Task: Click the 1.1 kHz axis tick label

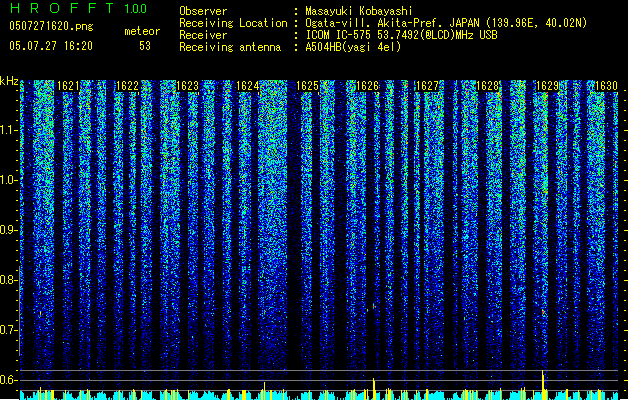Action: 8,130
